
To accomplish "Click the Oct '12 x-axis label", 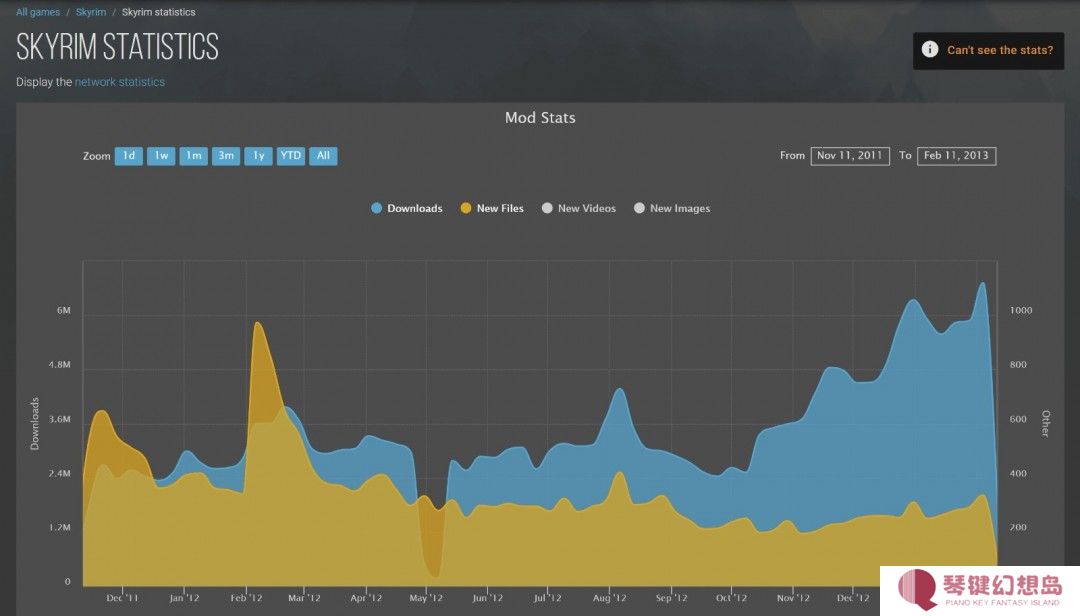I will (731, 598).
